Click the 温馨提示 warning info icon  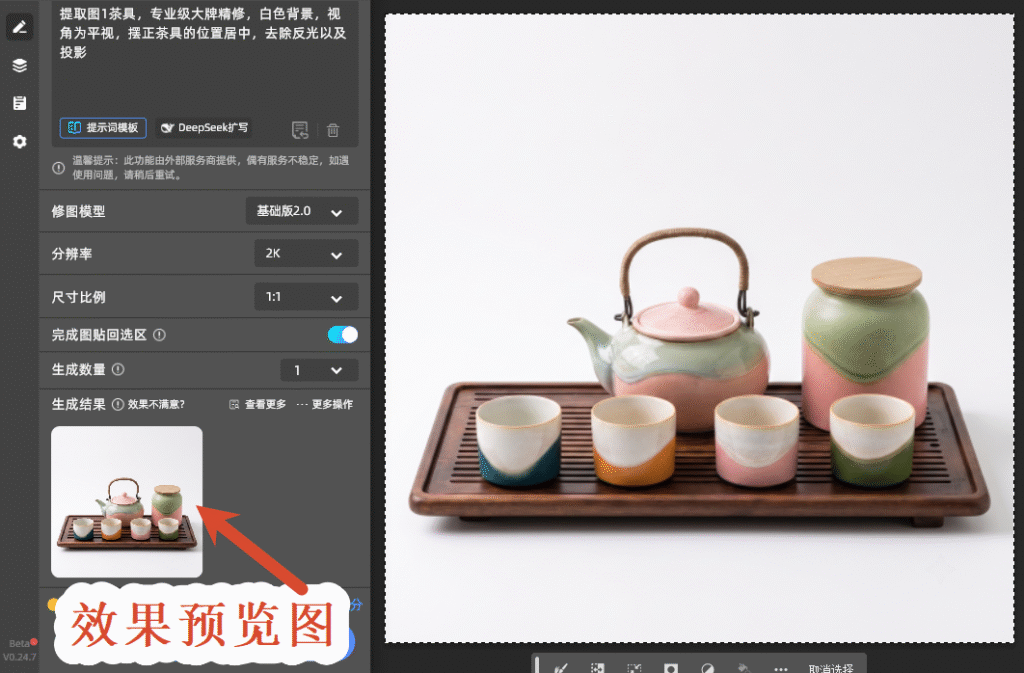point(58,168)
